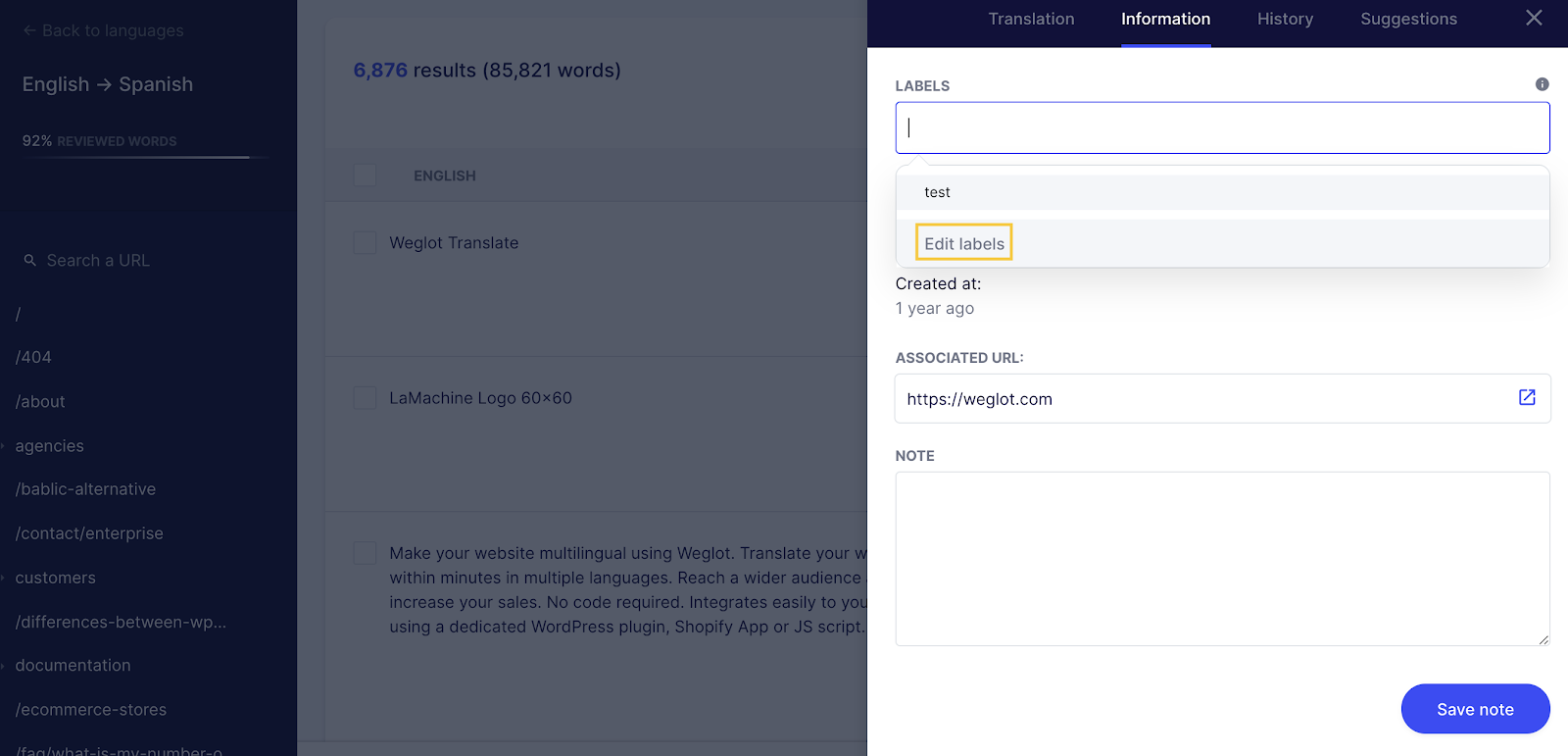
Task: Click the search magnifier icon in sidebar
Action: (30, 260)
